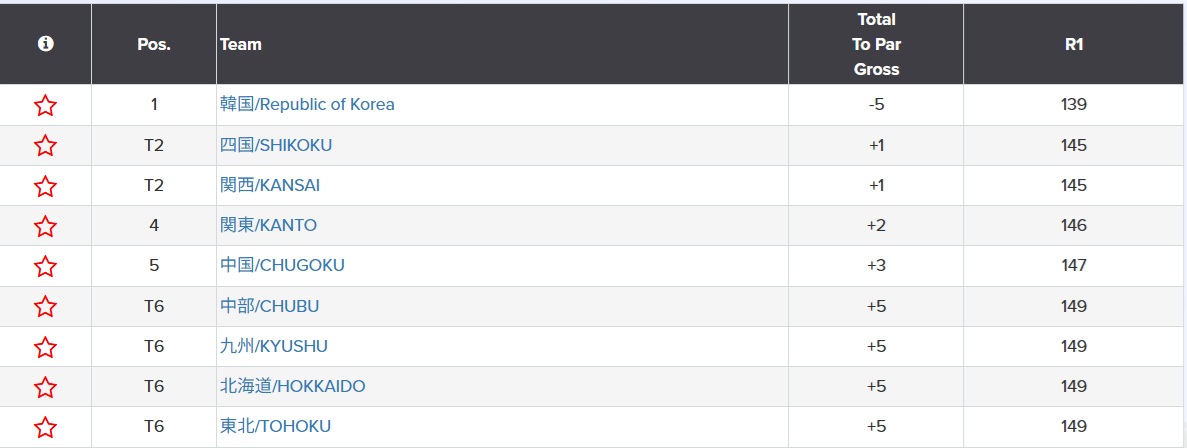
Task: Click the info icon in table header
Action: (45, 44)
